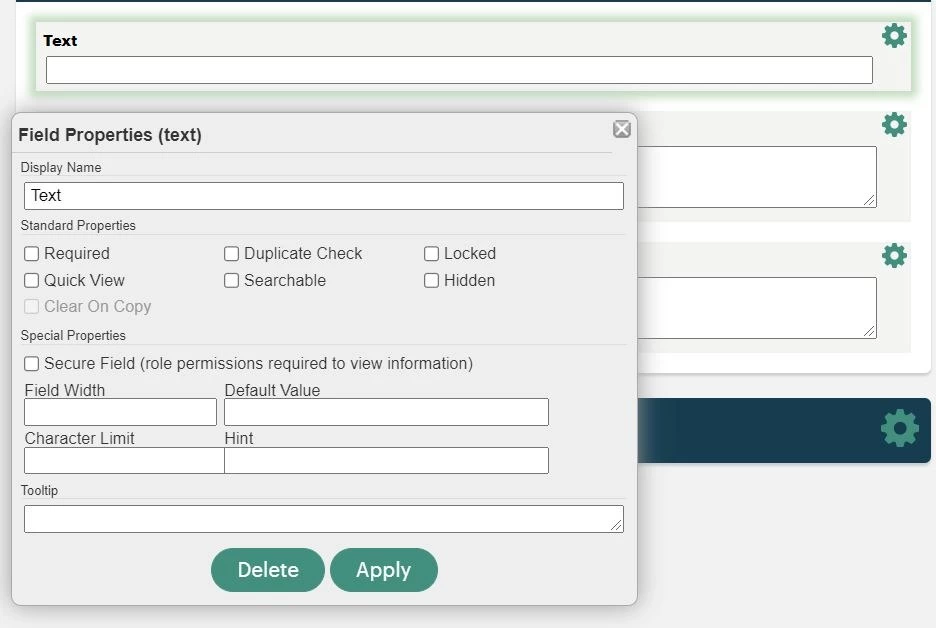This screenshot has height=628, width=936.
Task: Focus the Field Width input box
Action: click(120, 412)
